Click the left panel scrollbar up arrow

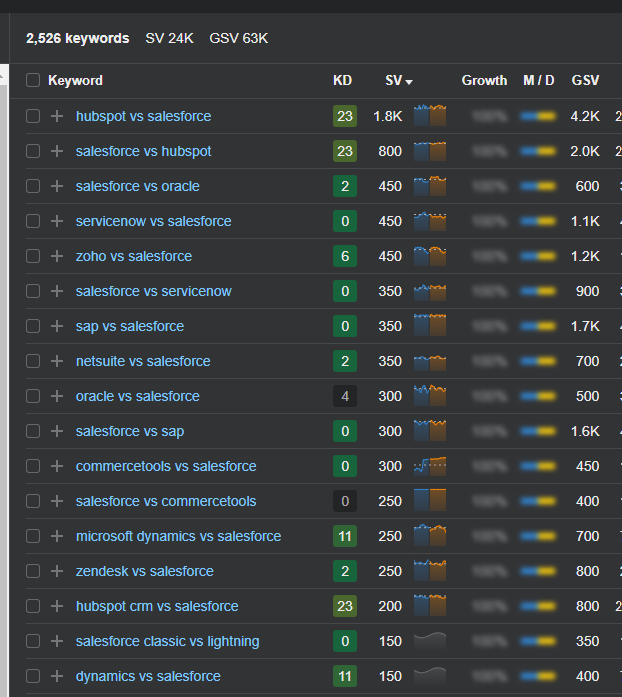click(x=2, y=77)
